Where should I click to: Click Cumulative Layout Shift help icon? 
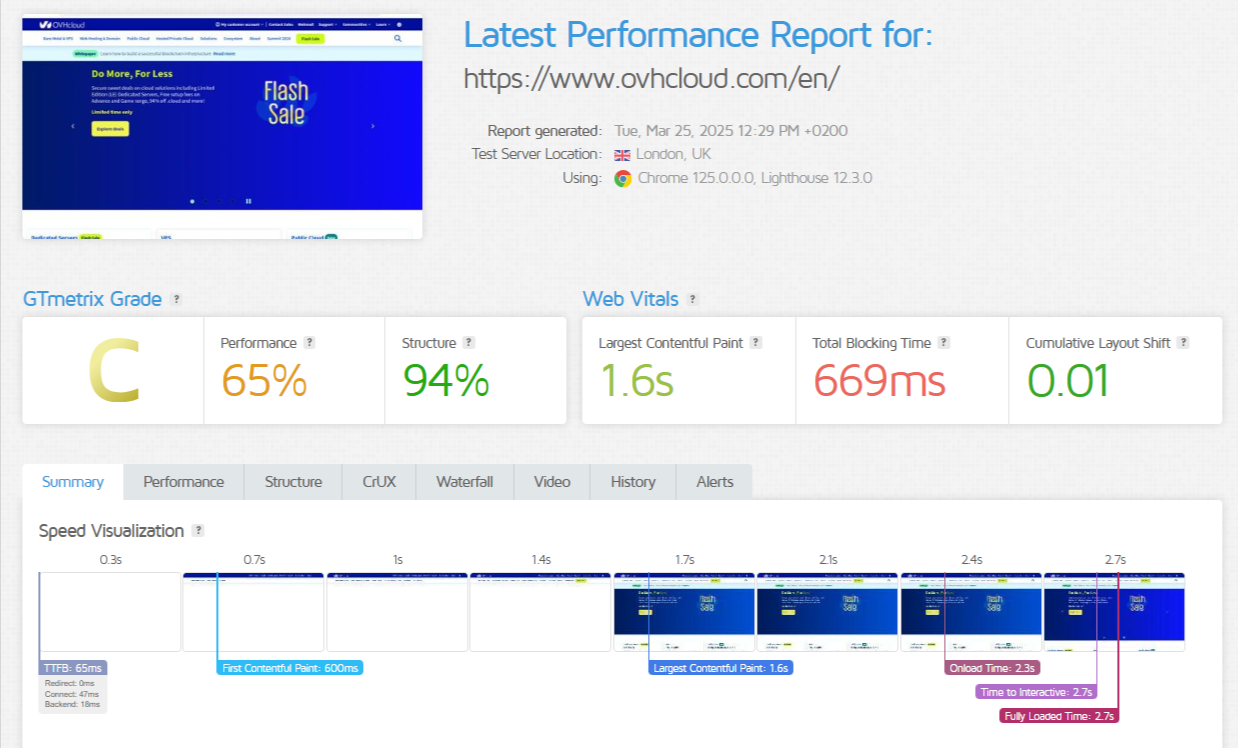click(x=1183, y=343)
